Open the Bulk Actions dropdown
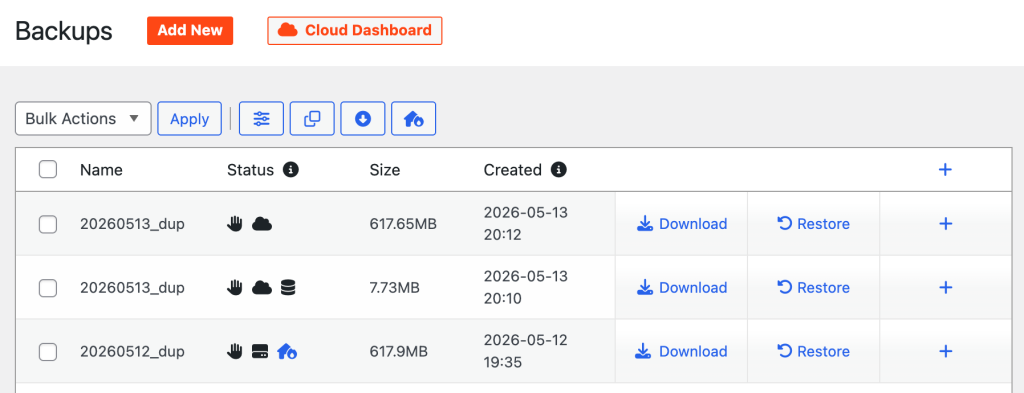Screen dimensions: 1024x393 tap(83, 119)
